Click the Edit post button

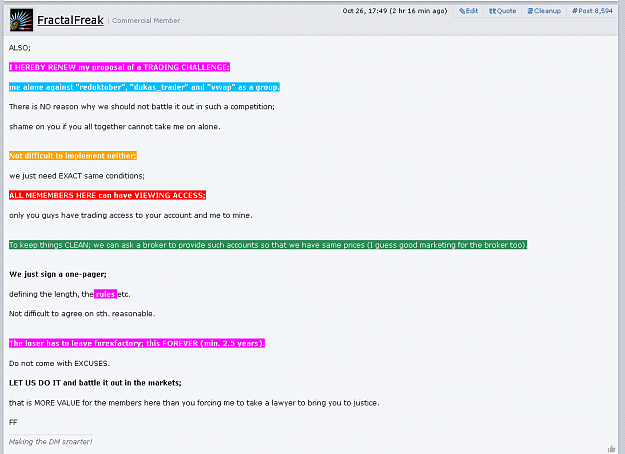[468, 11]
